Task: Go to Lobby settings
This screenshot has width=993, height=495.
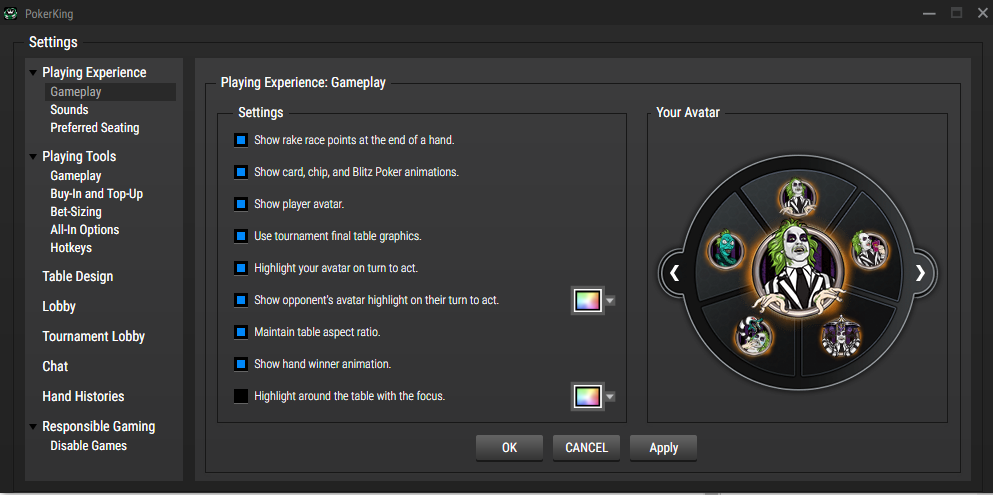Action: tap(59, 306)
